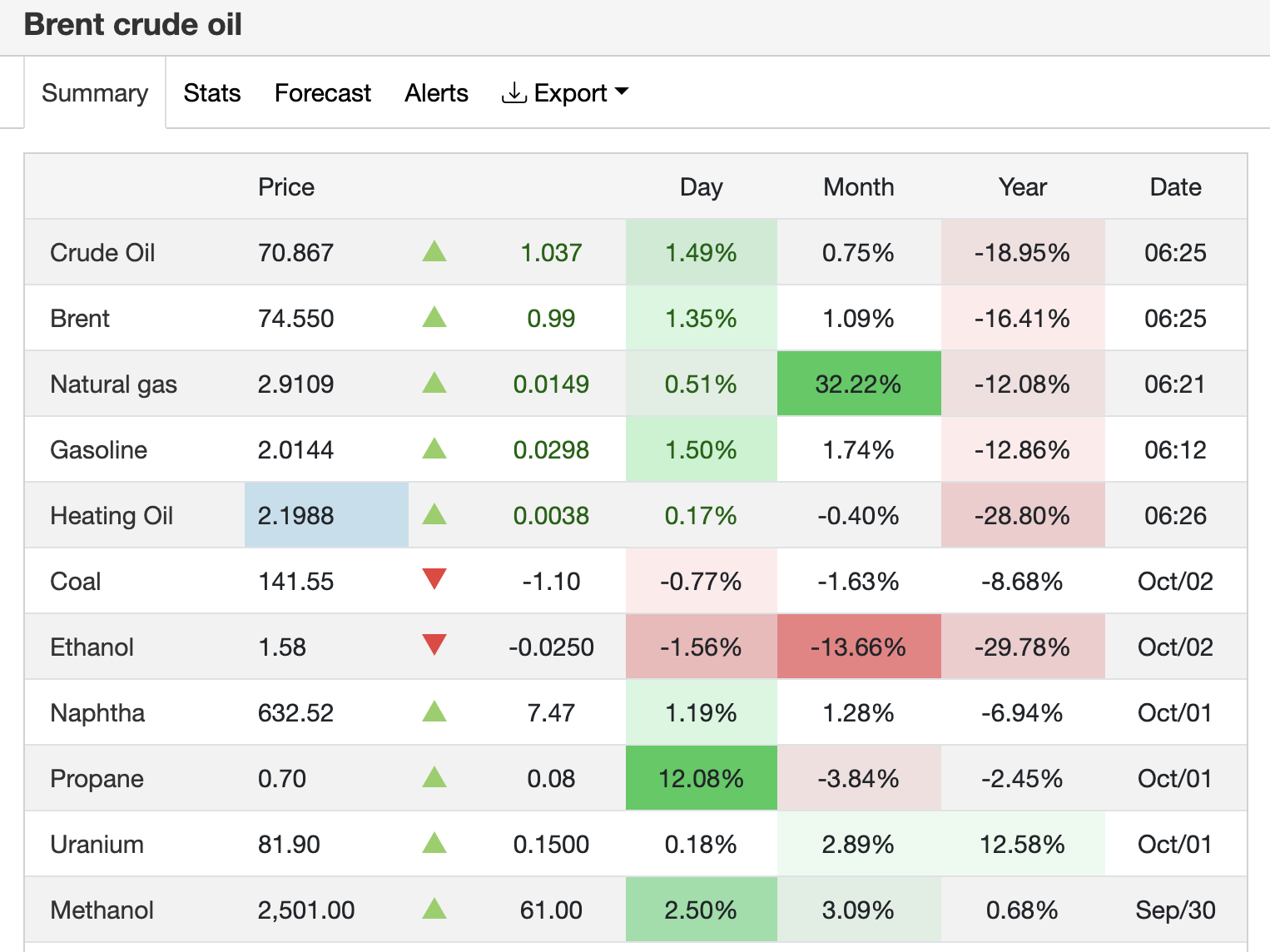
Task: Click the green up arrow in Brent row
Action: 434,316
